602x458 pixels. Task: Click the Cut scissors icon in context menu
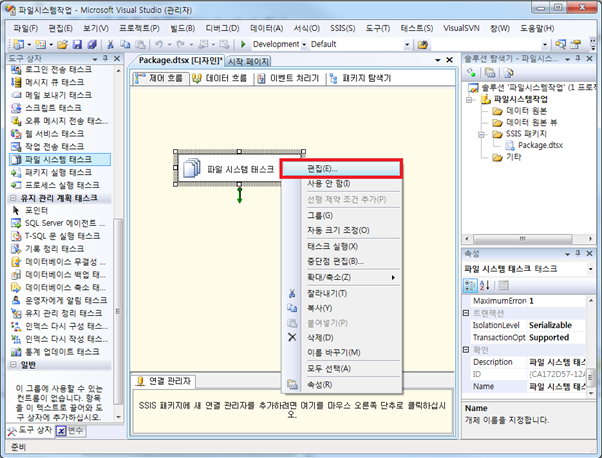click(x=292, y=294)
